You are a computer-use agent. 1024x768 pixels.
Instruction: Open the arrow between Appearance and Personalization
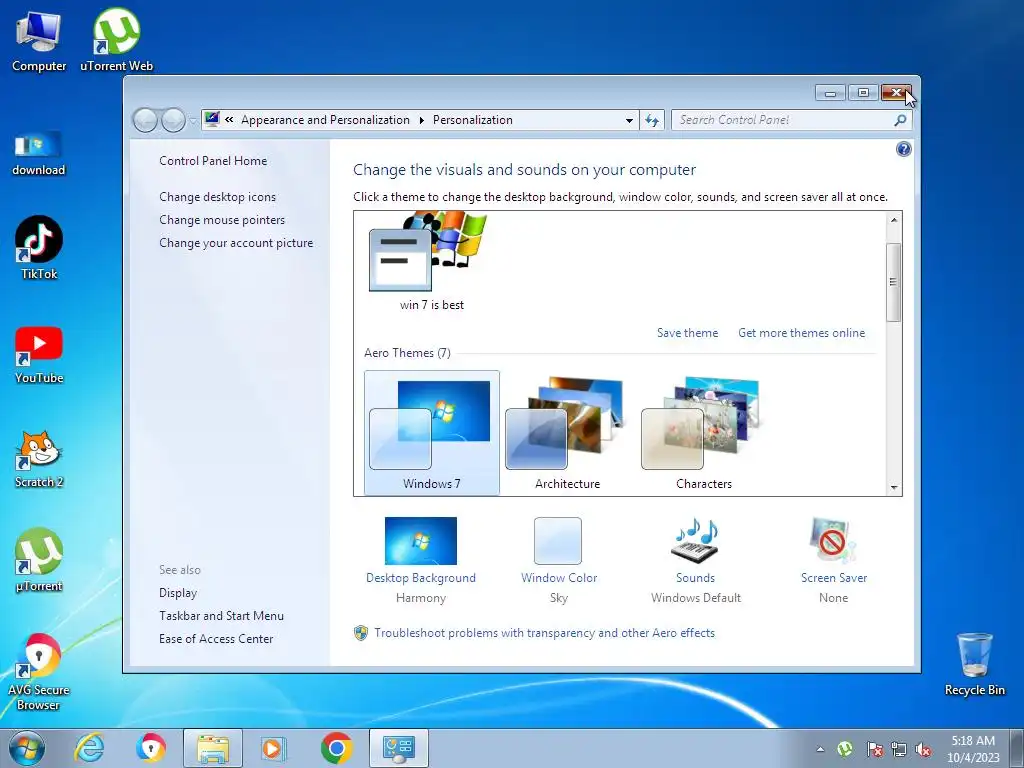pyautogui.click(x=421, y=120)
